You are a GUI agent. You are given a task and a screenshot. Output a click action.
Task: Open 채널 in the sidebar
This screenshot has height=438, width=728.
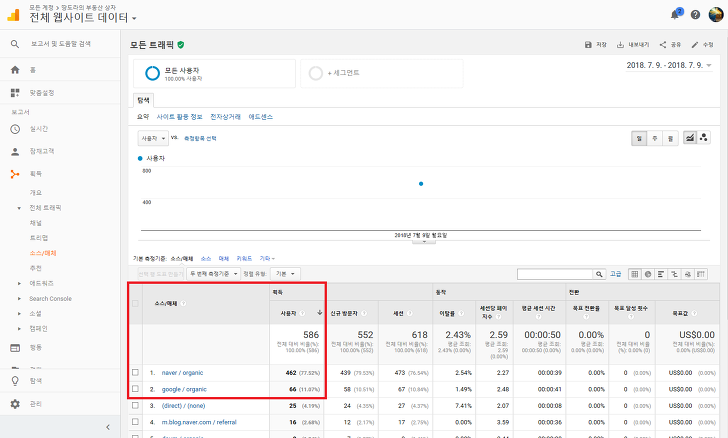click(x=36, y=223)
